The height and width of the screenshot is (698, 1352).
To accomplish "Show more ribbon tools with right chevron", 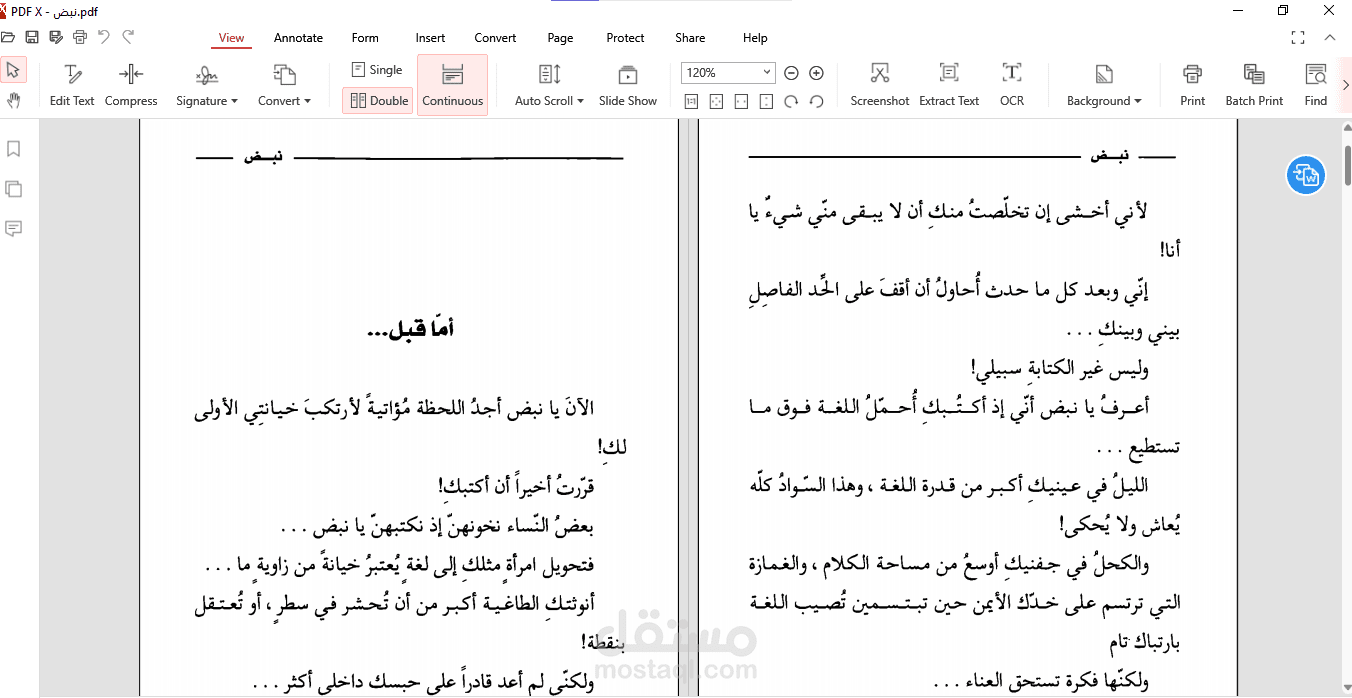I will pyautogui.click(x=1345, y=85).
